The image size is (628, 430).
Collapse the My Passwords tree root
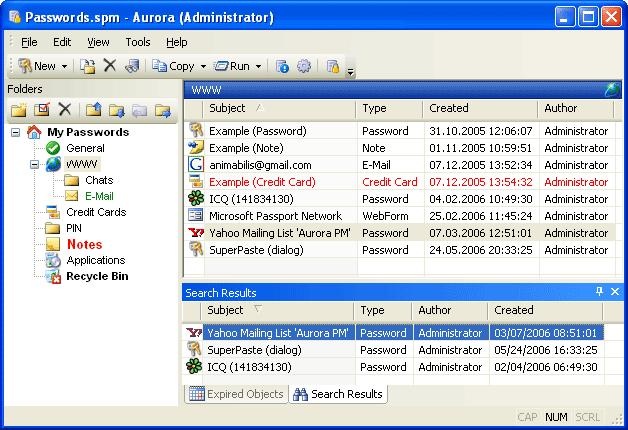pyautogui.click(x=16, y=132)
